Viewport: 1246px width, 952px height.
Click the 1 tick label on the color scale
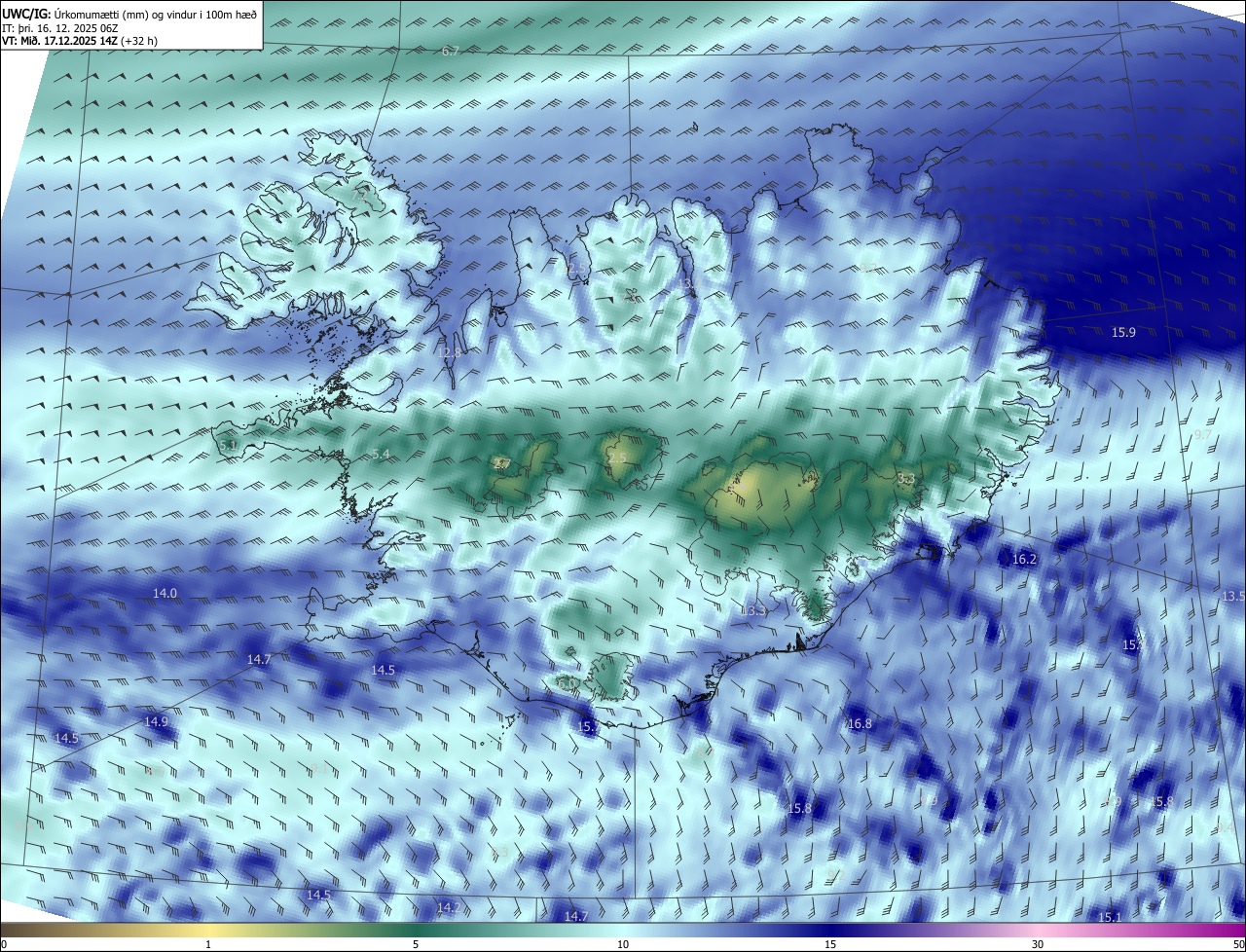coord(208,945)
